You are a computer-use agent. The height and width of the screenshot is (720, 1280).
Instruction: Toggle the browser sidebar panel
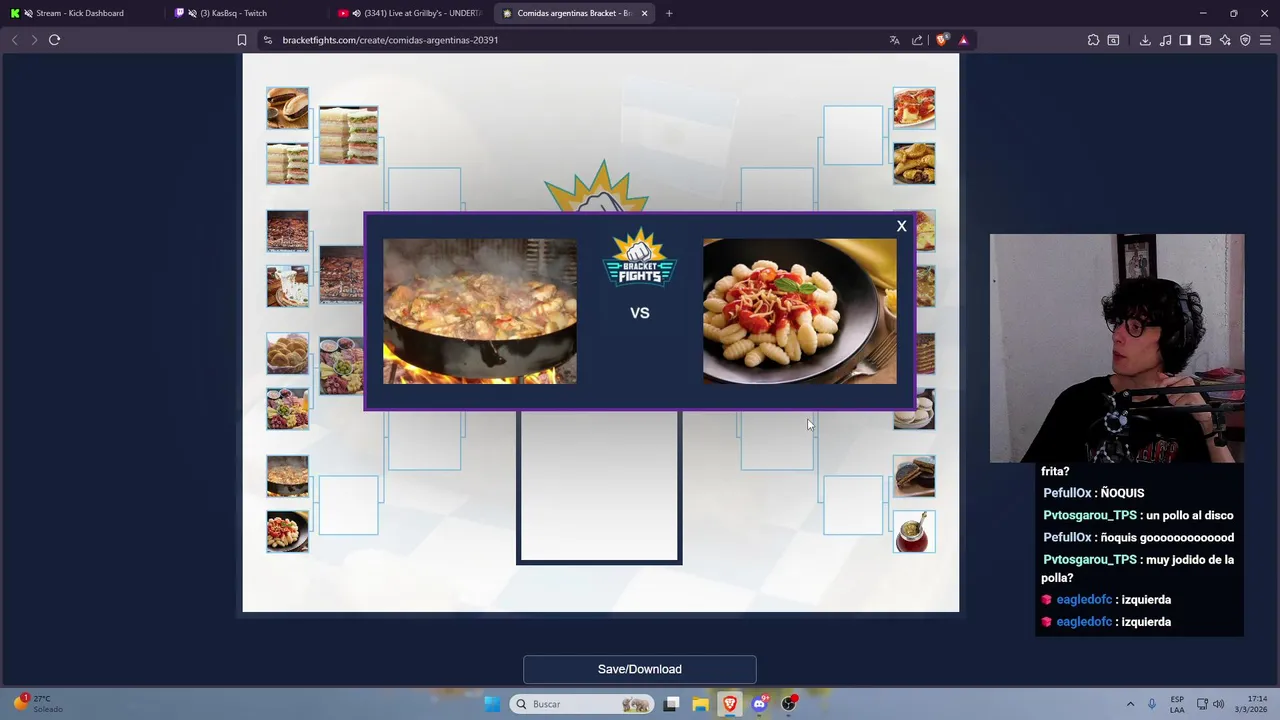1185,40
